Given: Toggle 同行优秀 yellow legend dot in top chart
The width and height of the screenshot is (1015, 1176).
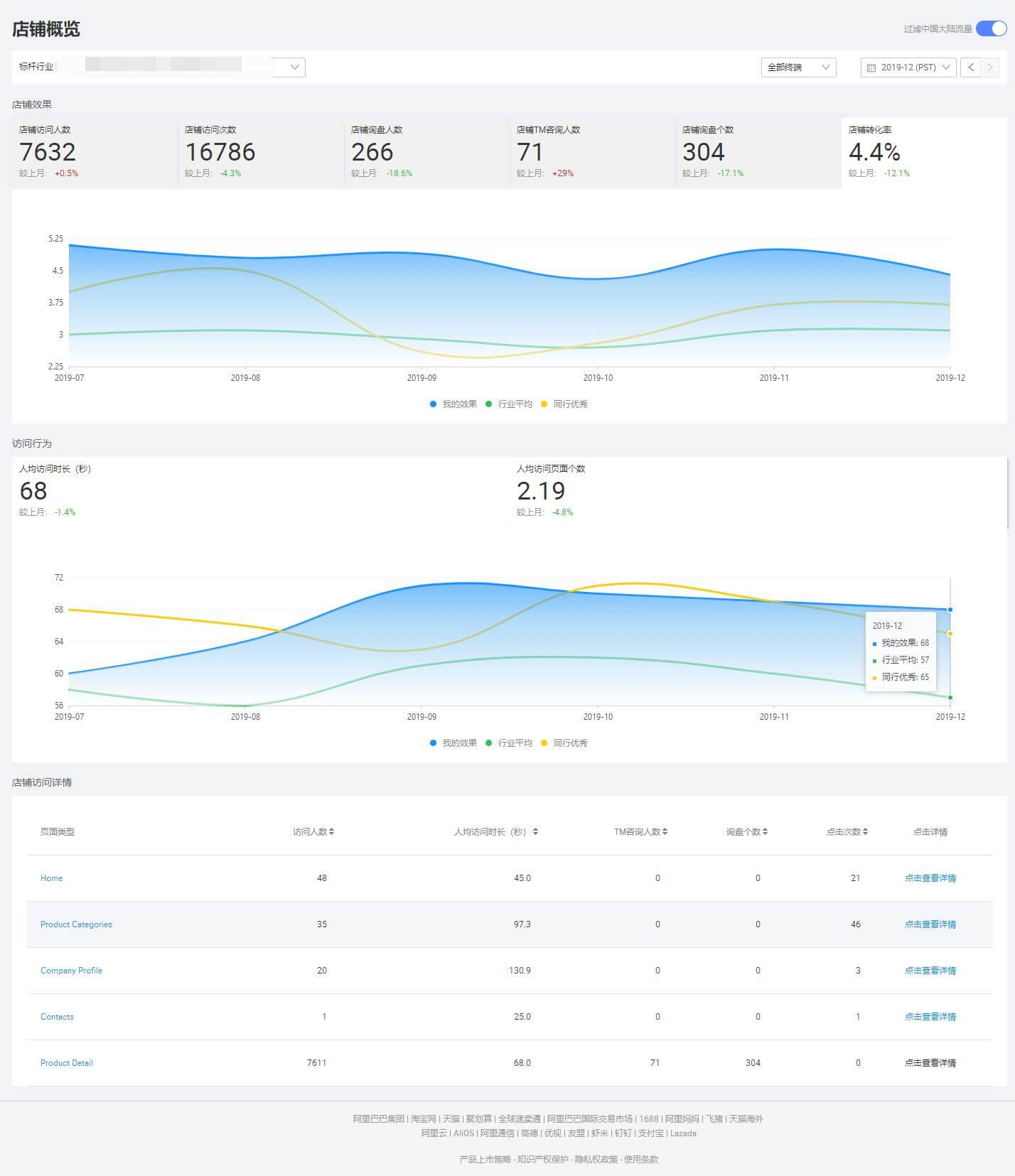Looking at the screenshot, I should click(544, 404).
